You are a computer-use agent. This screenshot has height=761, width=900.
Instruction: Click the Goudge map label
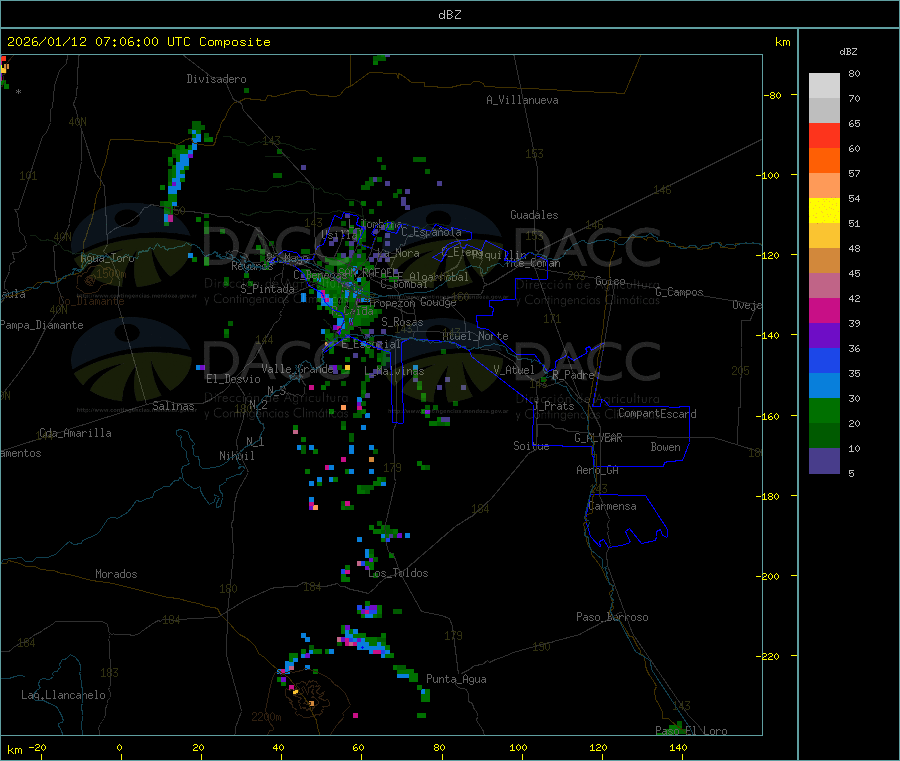tap(438, 302)
